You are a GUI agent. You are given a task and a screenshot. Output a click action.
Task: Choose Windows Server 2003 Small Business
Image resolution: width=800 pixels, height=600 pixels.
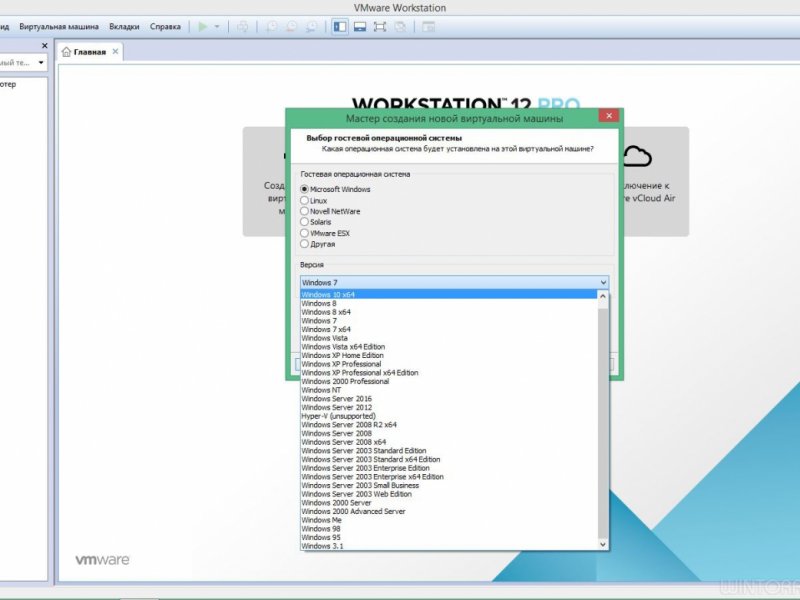(448, 485)
